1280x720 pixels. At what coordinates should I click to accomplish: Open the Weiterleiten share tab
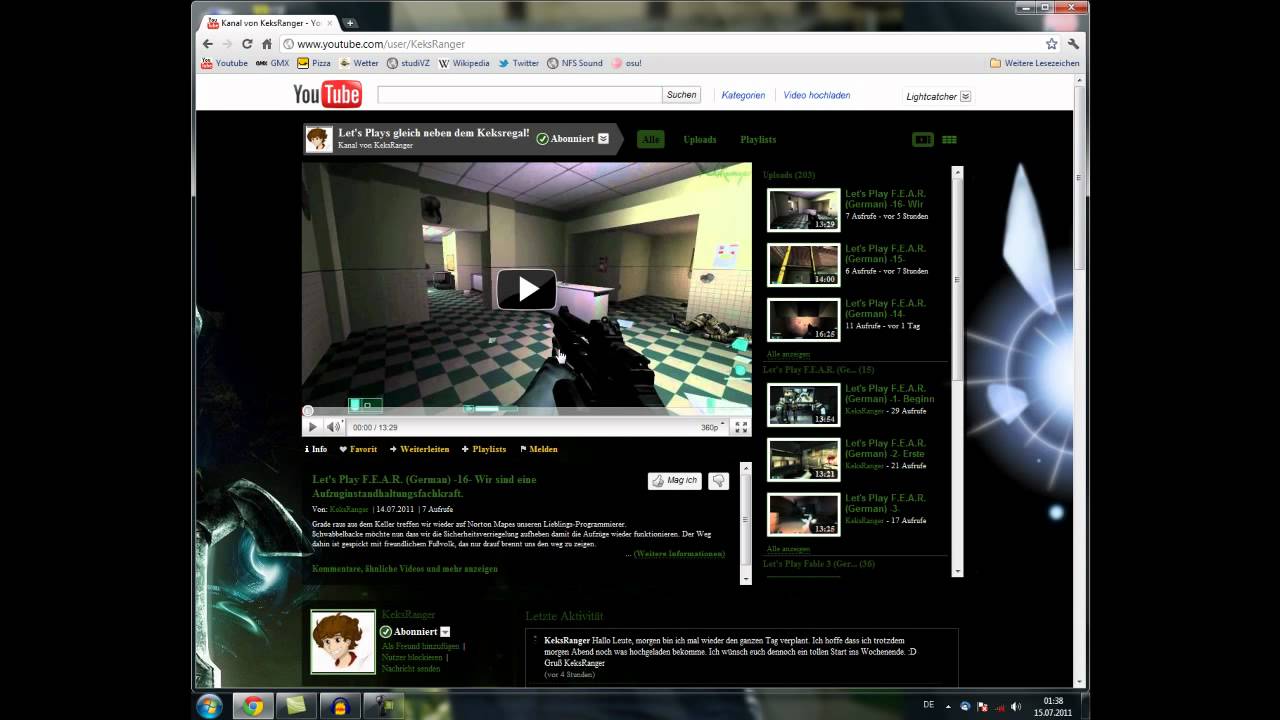point(420,449)
